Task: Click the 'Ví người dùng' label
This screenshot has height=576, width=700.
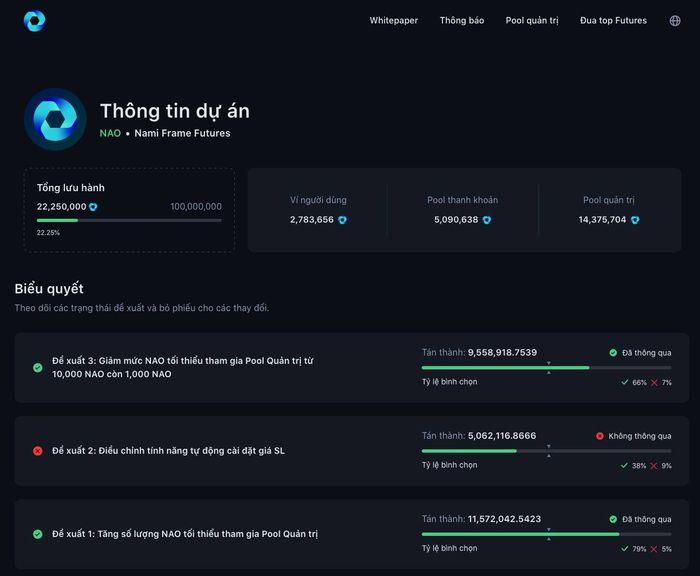Action: (x=318, y=200)
